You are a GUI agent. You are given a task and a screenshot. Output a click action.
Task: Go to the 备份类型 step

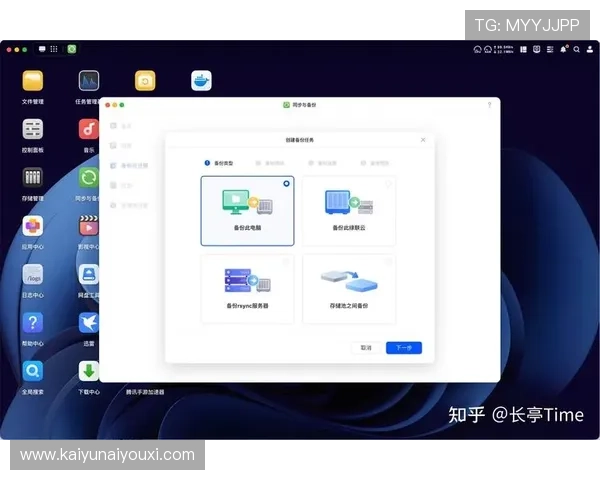[x=219, y=163]
